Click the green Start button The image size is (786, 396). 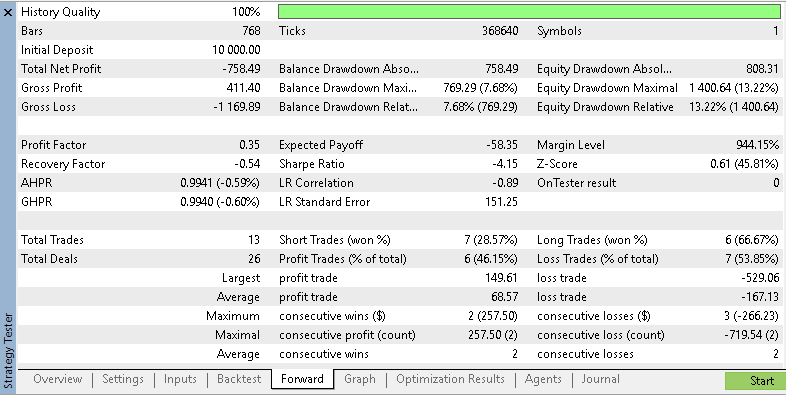[x=755, y=381]
